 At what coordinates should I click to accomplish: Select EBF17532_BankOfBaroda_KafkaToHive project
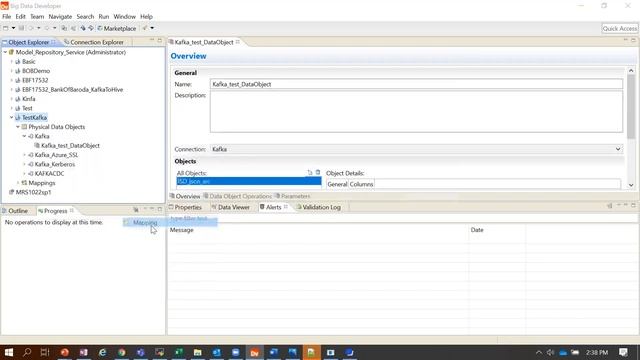coord(72,90)
